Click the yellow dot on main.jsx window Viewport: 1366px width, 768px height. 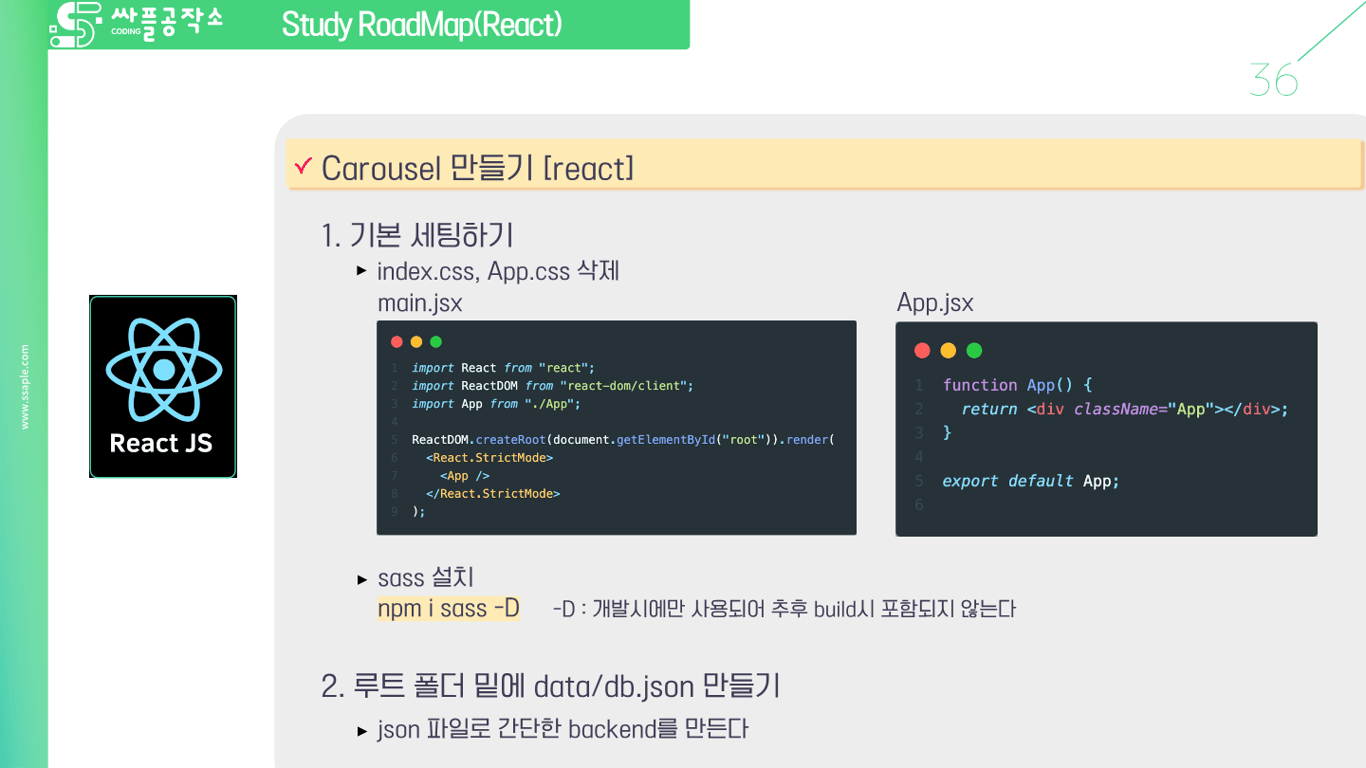(417, 341)
